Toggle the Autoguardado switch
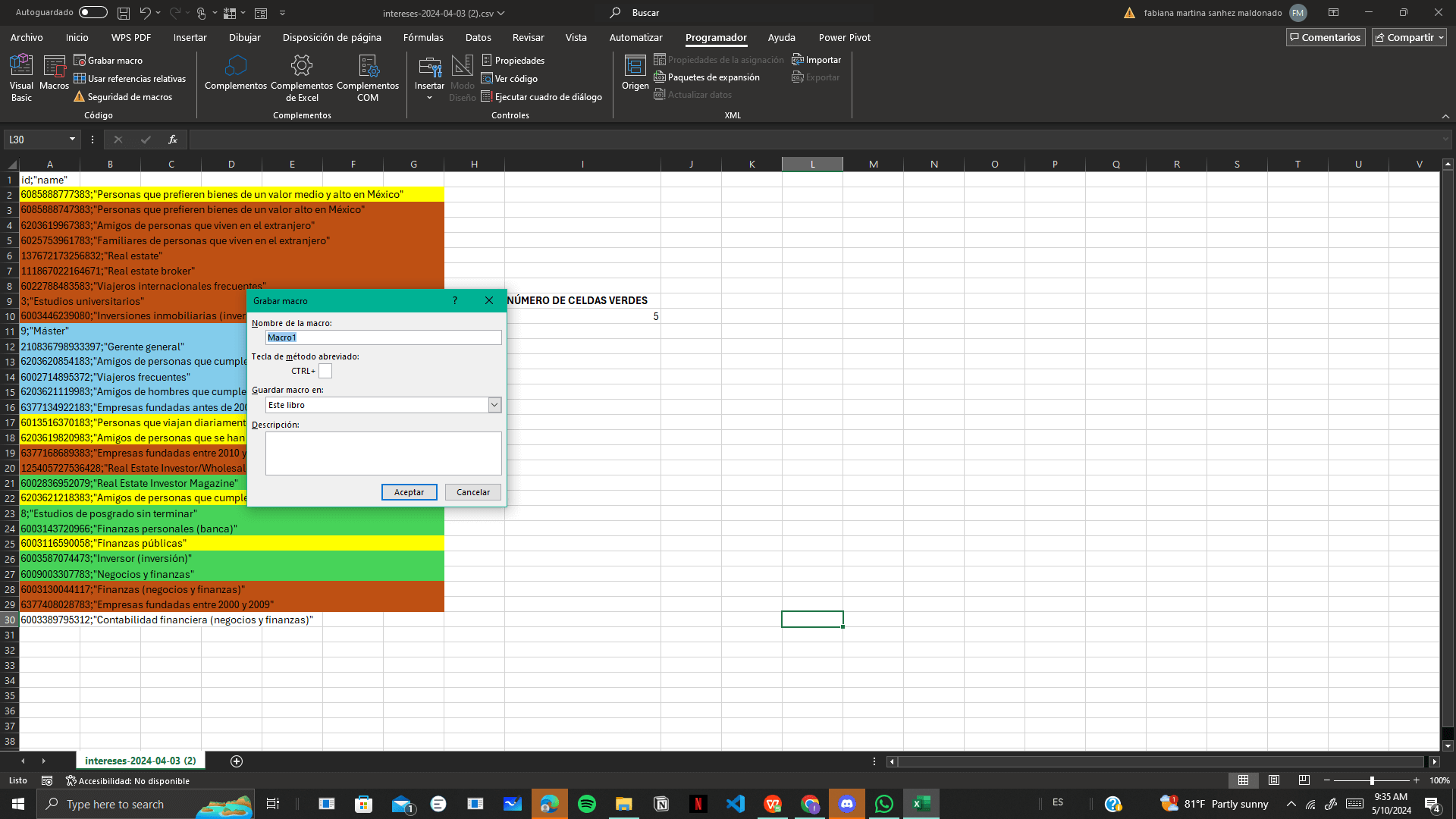Image resolution: width=1456 pixels, height=819 pixels. (93, 12)
